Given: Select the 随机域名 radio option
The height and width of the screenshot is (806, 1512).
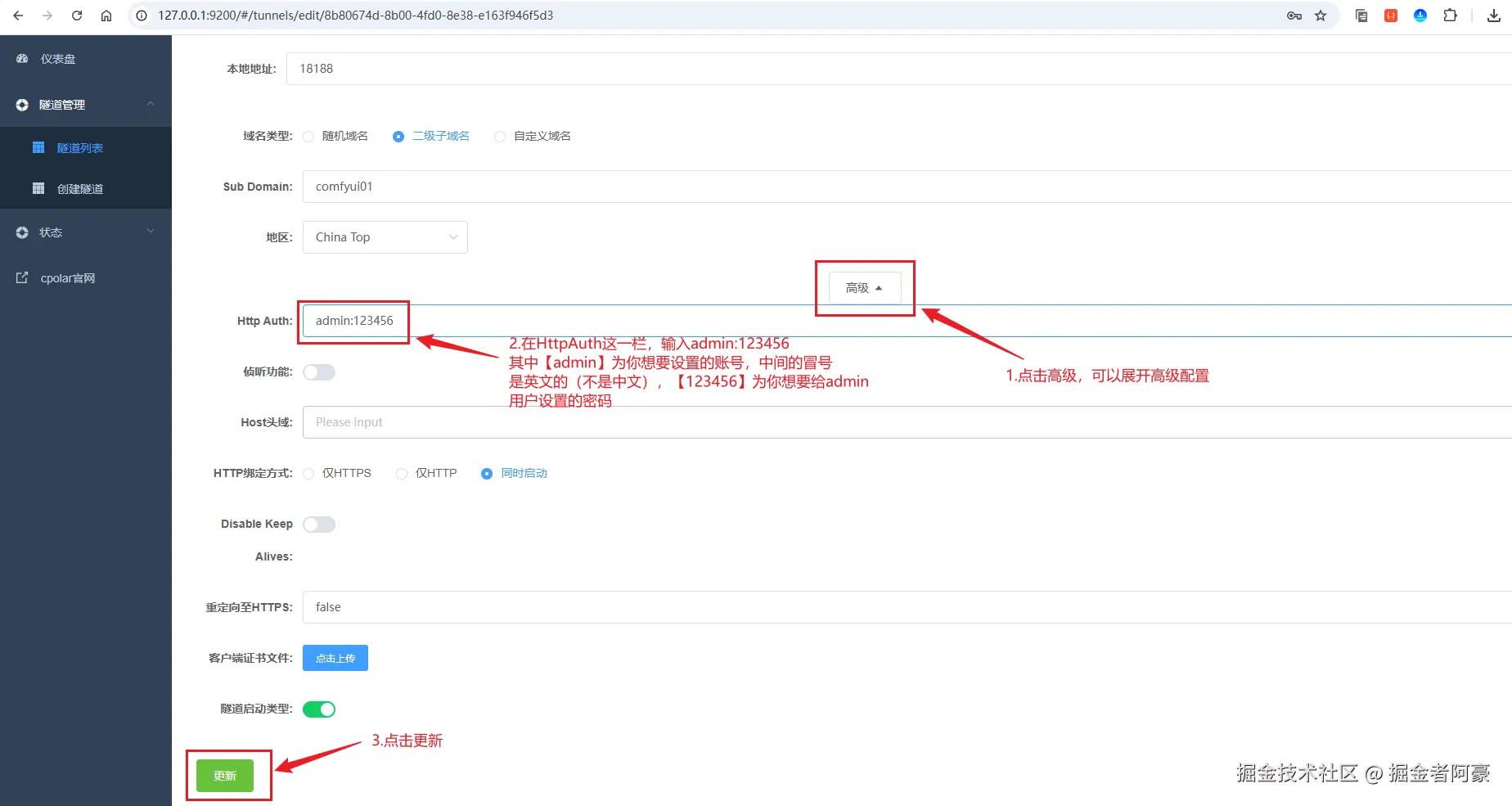Looking at the screenshot, I should click(308, 137).
